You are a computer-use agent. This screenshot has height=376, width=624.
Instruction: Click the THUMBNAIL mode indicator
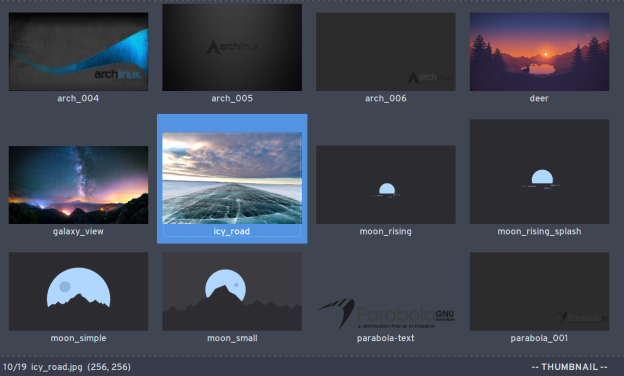tap(569, 367)
